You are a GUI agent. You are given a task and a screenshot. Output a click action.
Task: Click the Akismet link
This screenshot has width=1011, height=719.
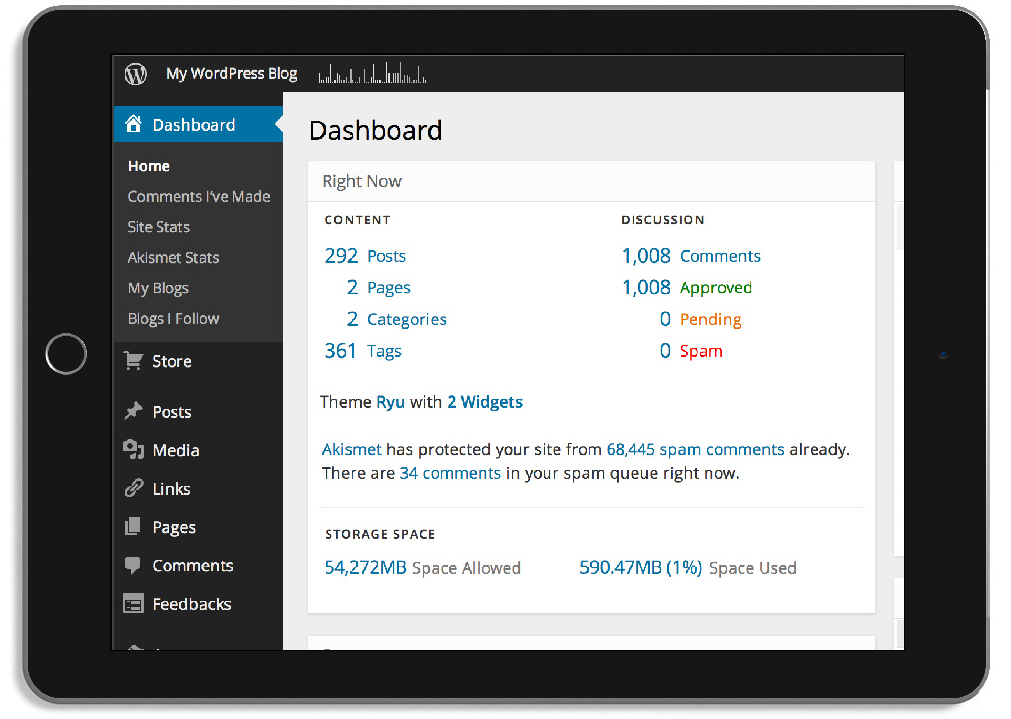pos(351,449)
